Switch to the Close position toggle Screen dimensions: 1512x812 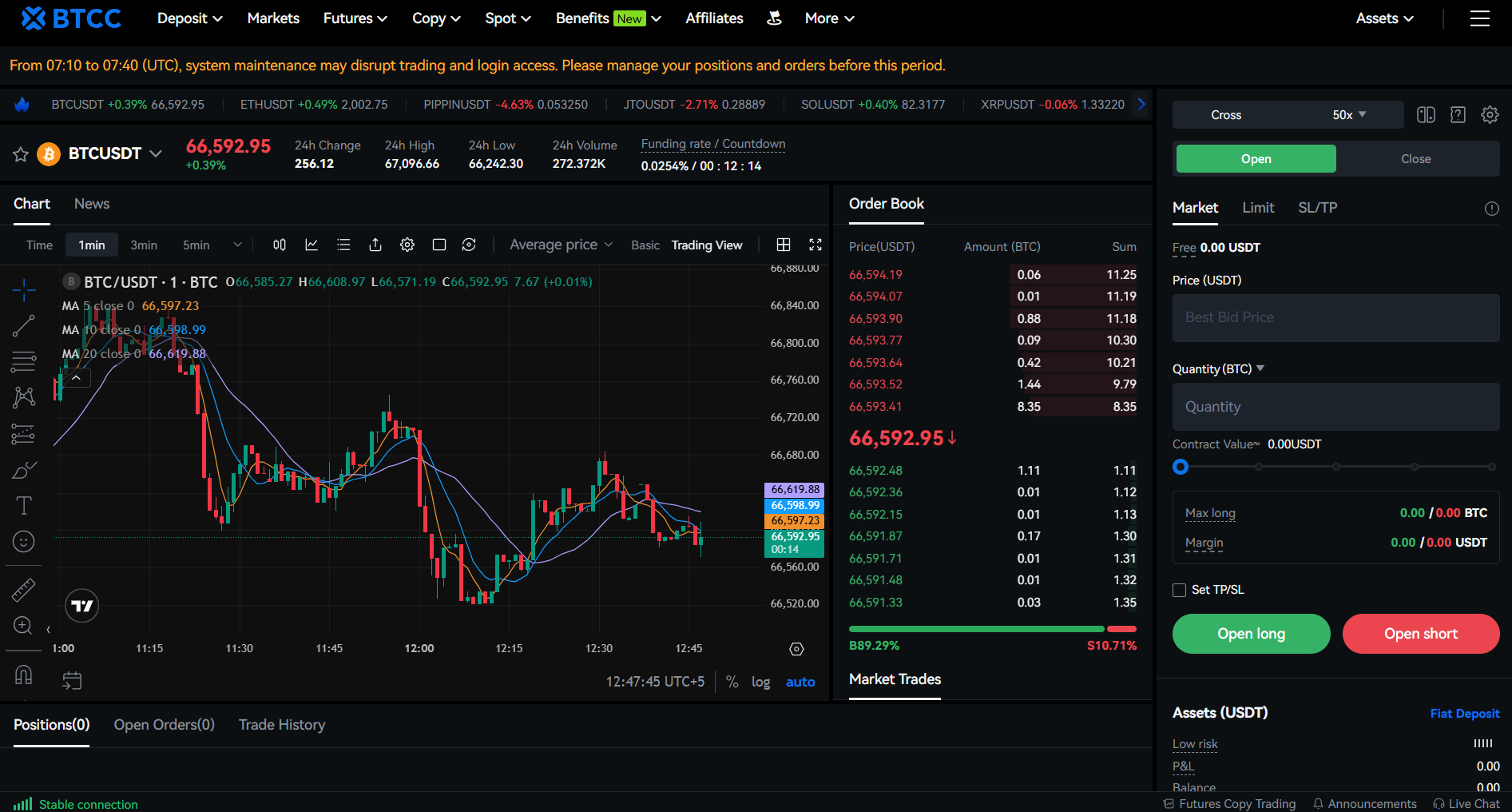click(1416, 159)
